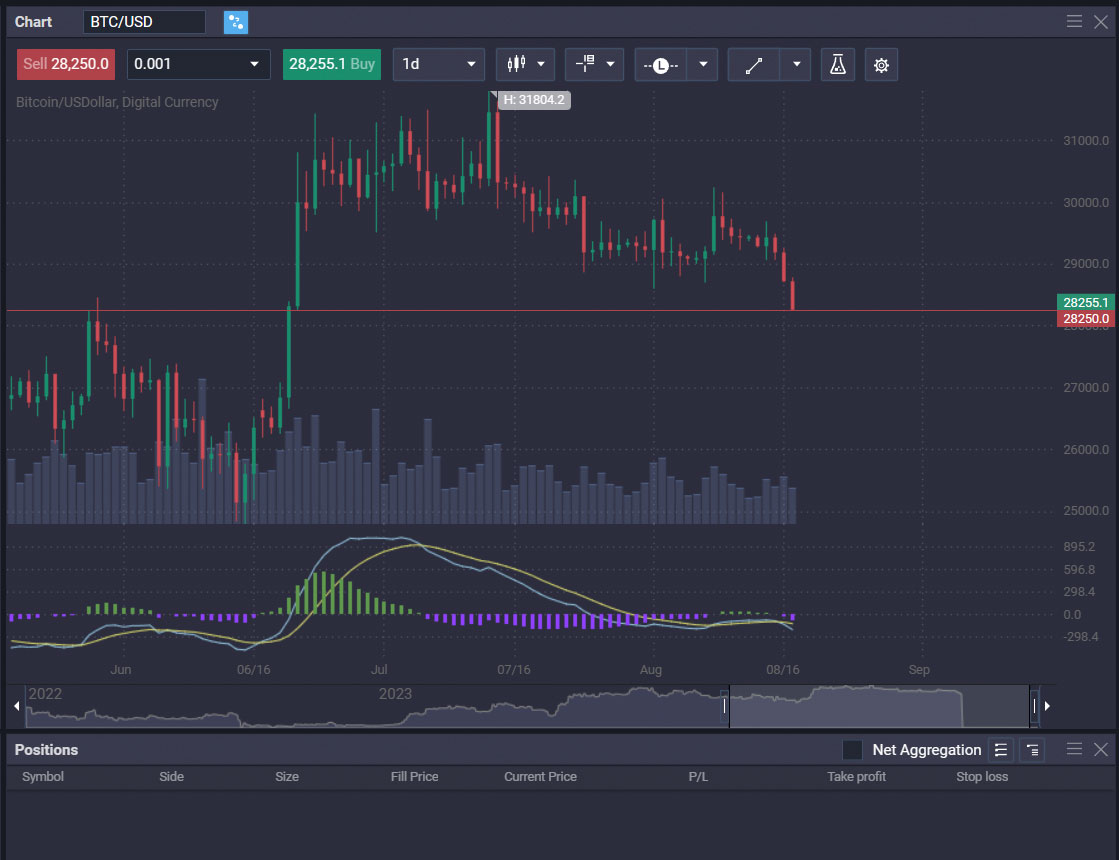This screenshot has height=860, width=1119.
Task: Open the 1d timeframe dropdown
Action: pos(439,64)
